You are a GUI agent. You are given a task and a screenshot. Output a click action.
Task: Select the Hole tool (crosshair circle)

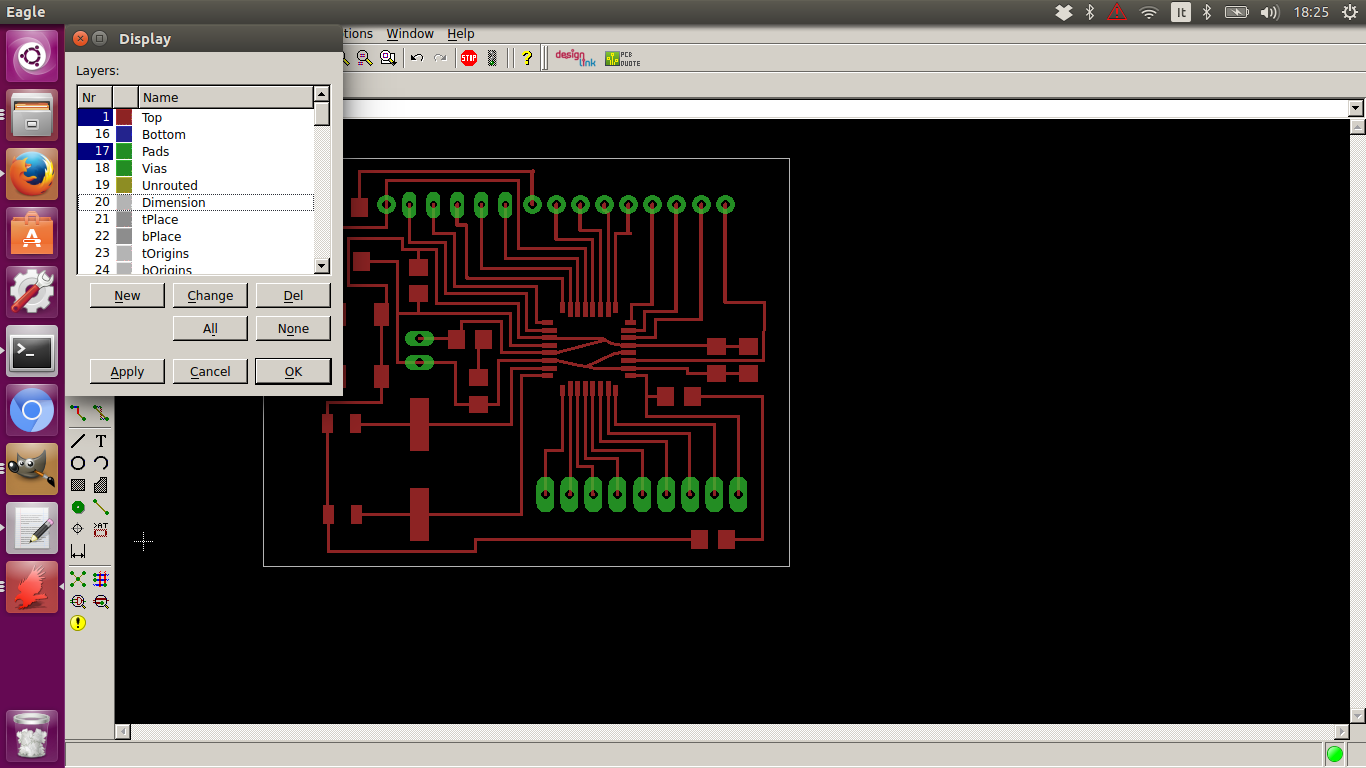78,529
